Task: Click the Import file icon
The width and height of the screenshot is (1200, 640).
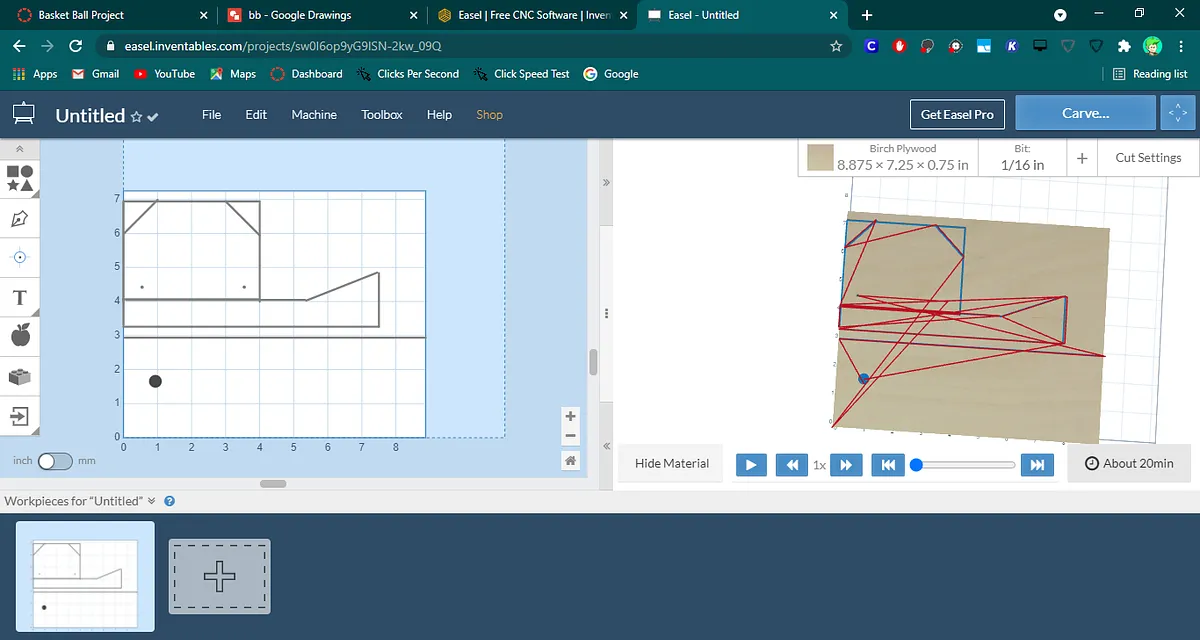Action: [20, 415]
